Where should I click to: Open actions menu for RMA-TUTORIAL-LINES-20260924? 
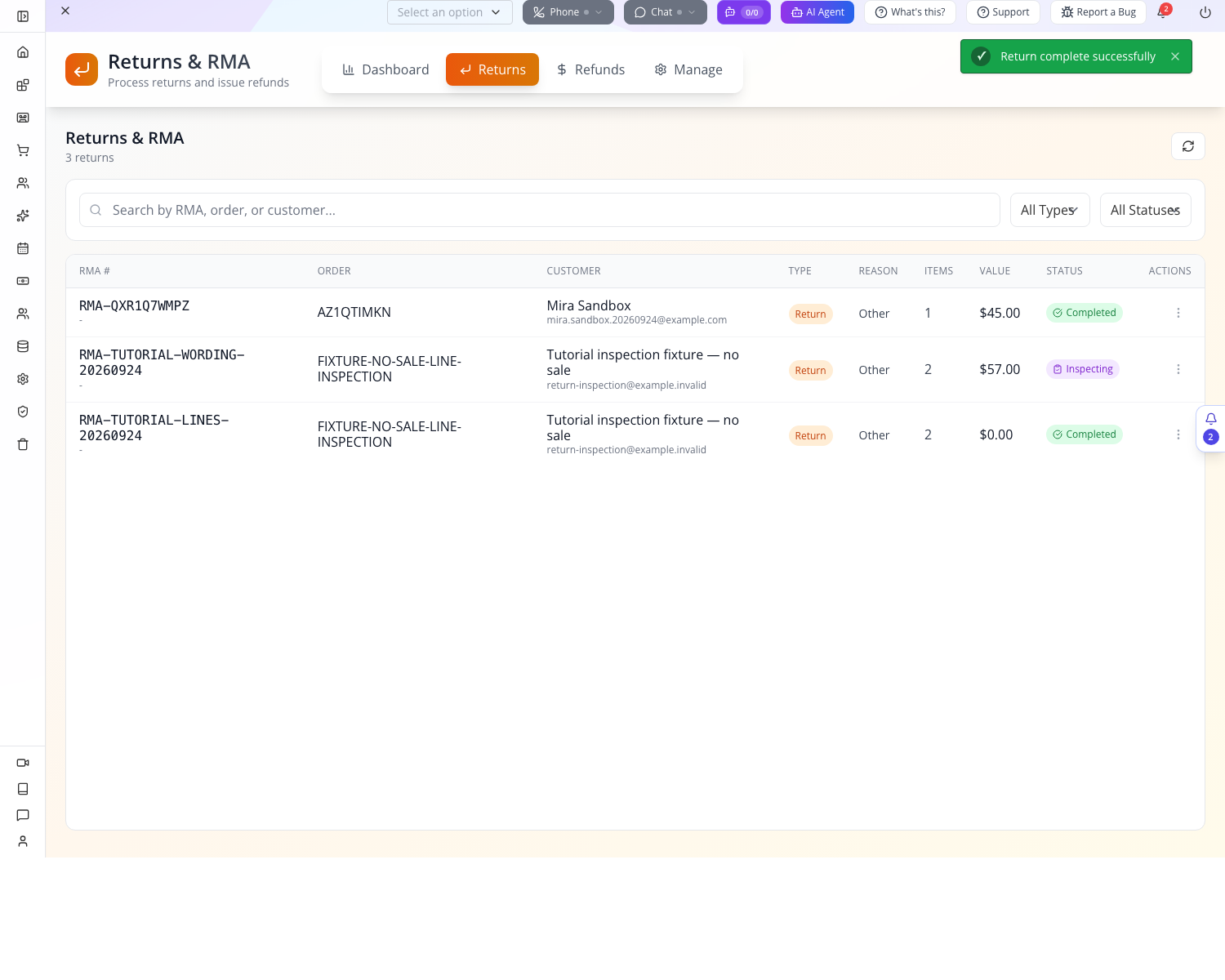(1178, 434)
